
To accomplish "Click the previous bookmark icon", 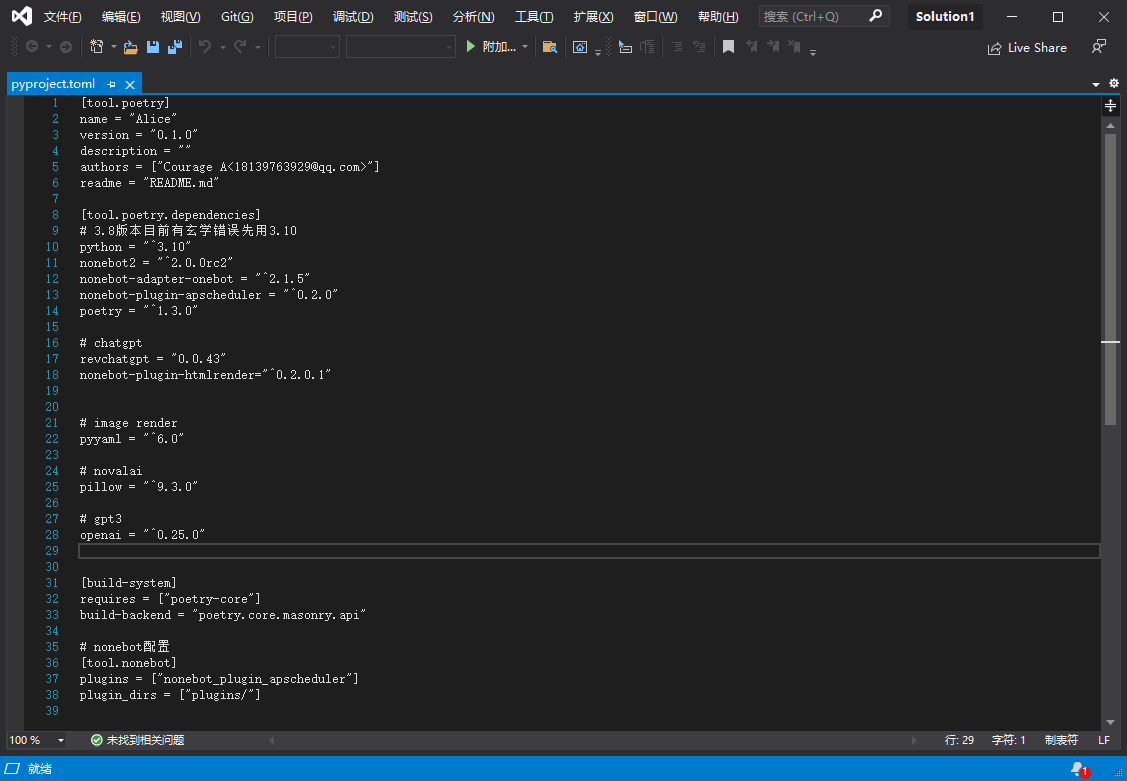I will pos(751,47).
